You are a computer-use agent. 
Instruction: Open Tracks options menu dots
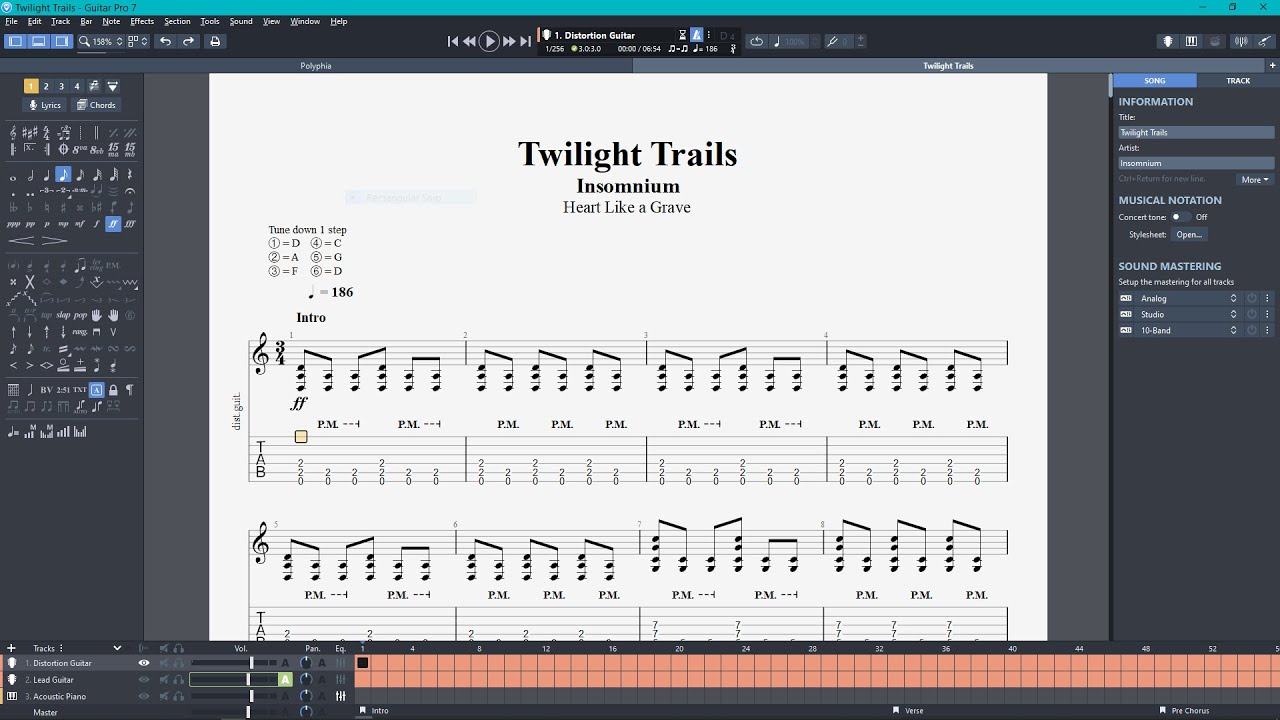(x=61, y=648)
